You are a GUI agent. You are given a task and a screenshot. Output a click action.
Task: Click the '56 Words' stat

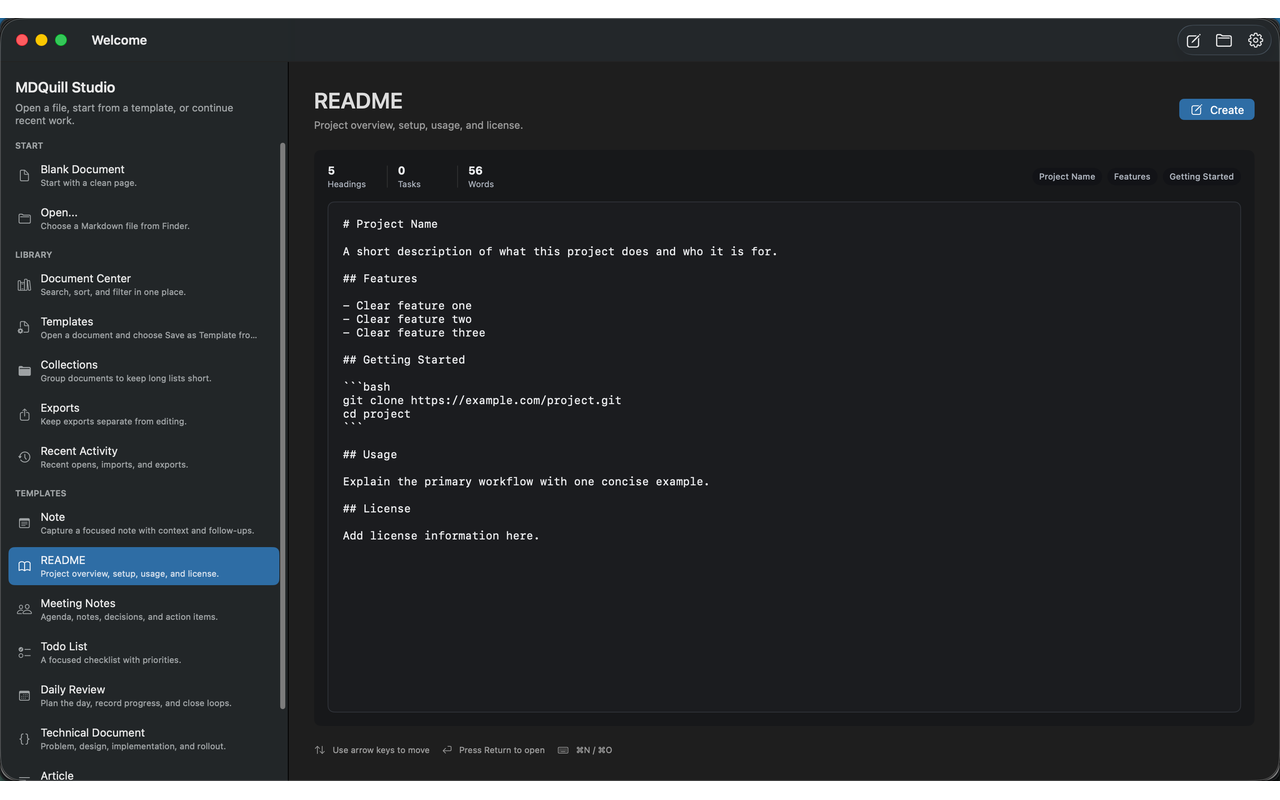click(x=481, y=177)
